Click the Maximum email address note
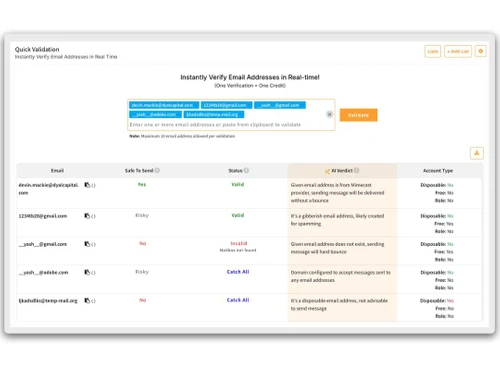 pyautogui.click(x=182, y=136)
